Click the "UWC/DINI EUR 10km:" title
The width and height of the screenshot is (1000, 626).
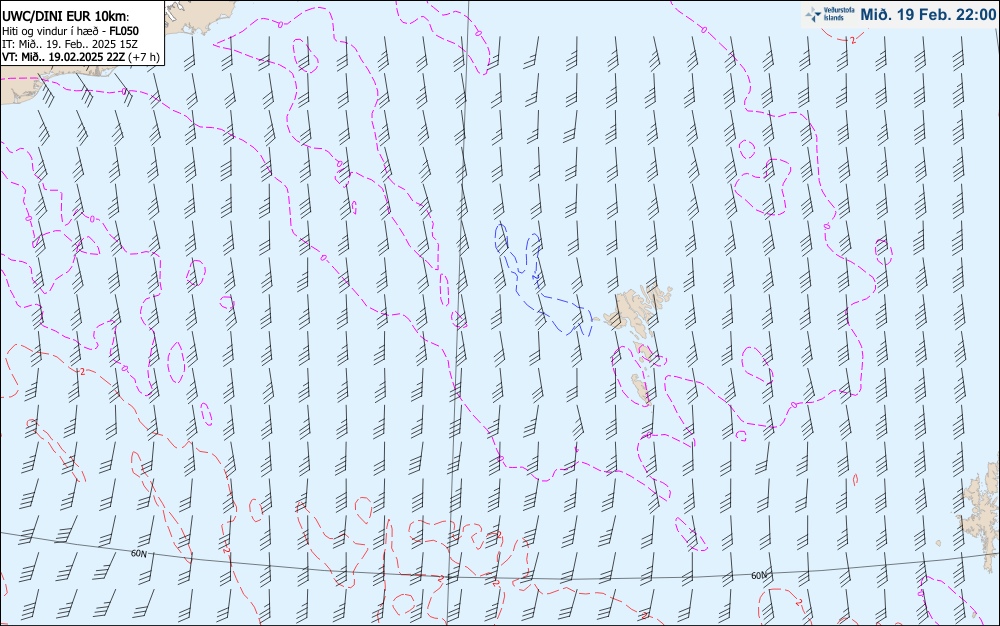coord(66,17)
